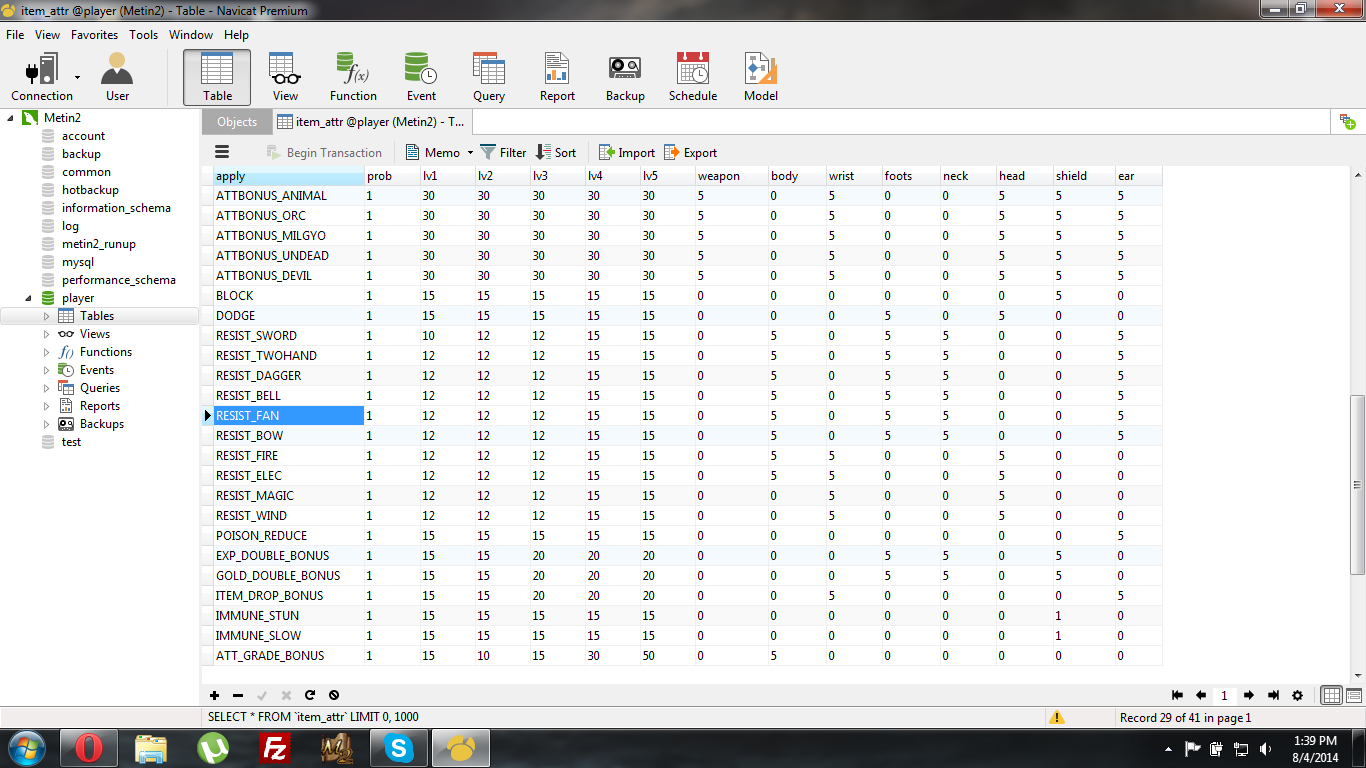Collapse the player database node
The width and height of the screenshot is (1366, 768).
tap(28, 298)
